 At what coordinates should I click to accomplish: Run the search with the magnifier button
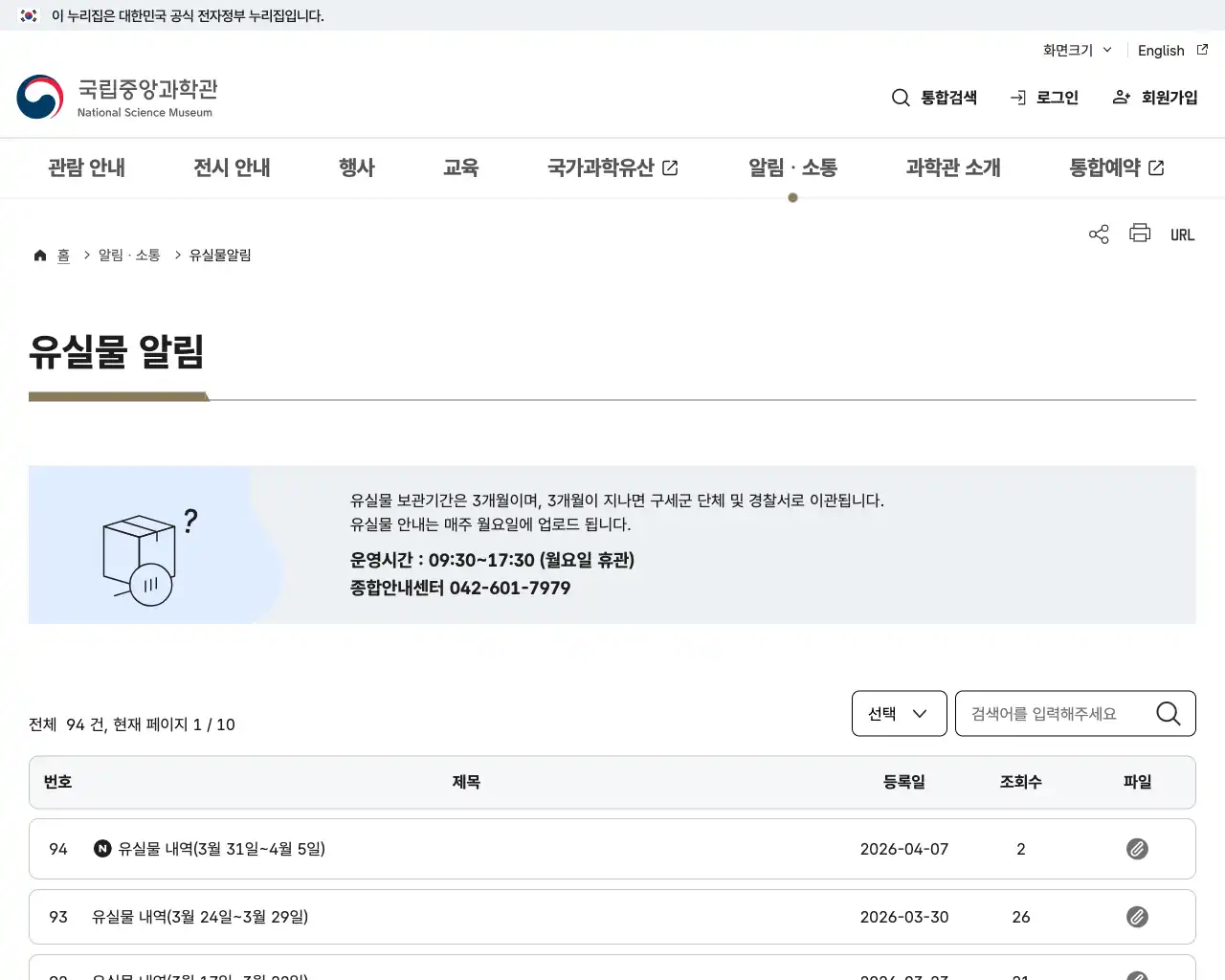1168,713
